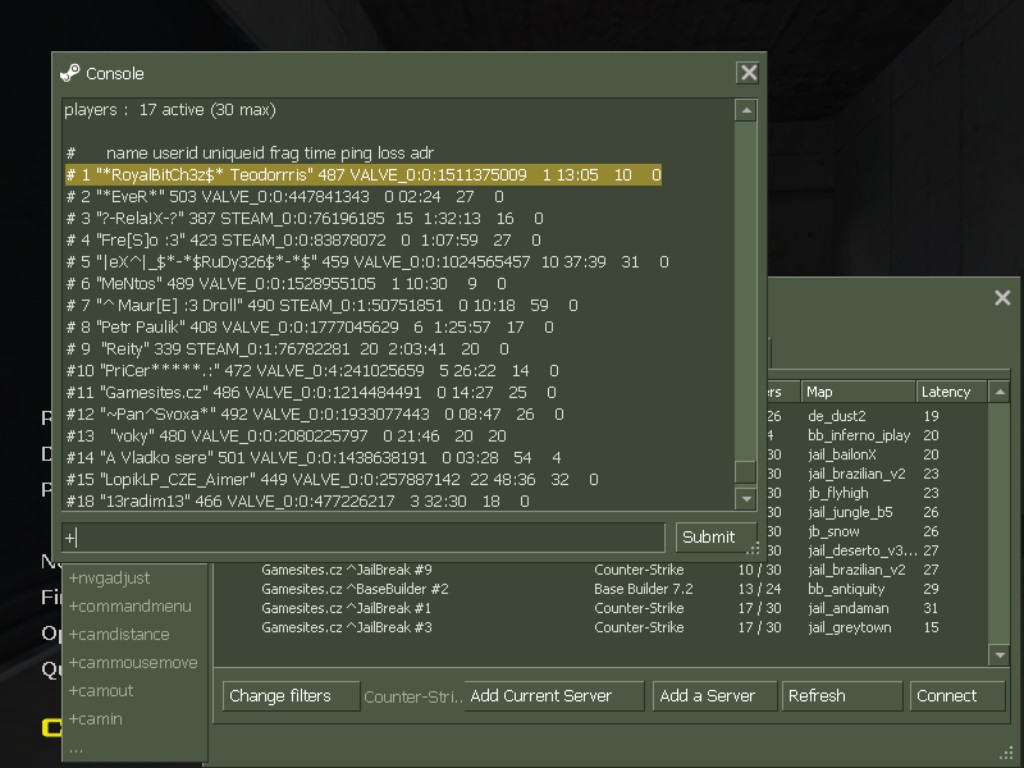
Task: Click player line #10 "PriCer"
Action: pos(312,371)
